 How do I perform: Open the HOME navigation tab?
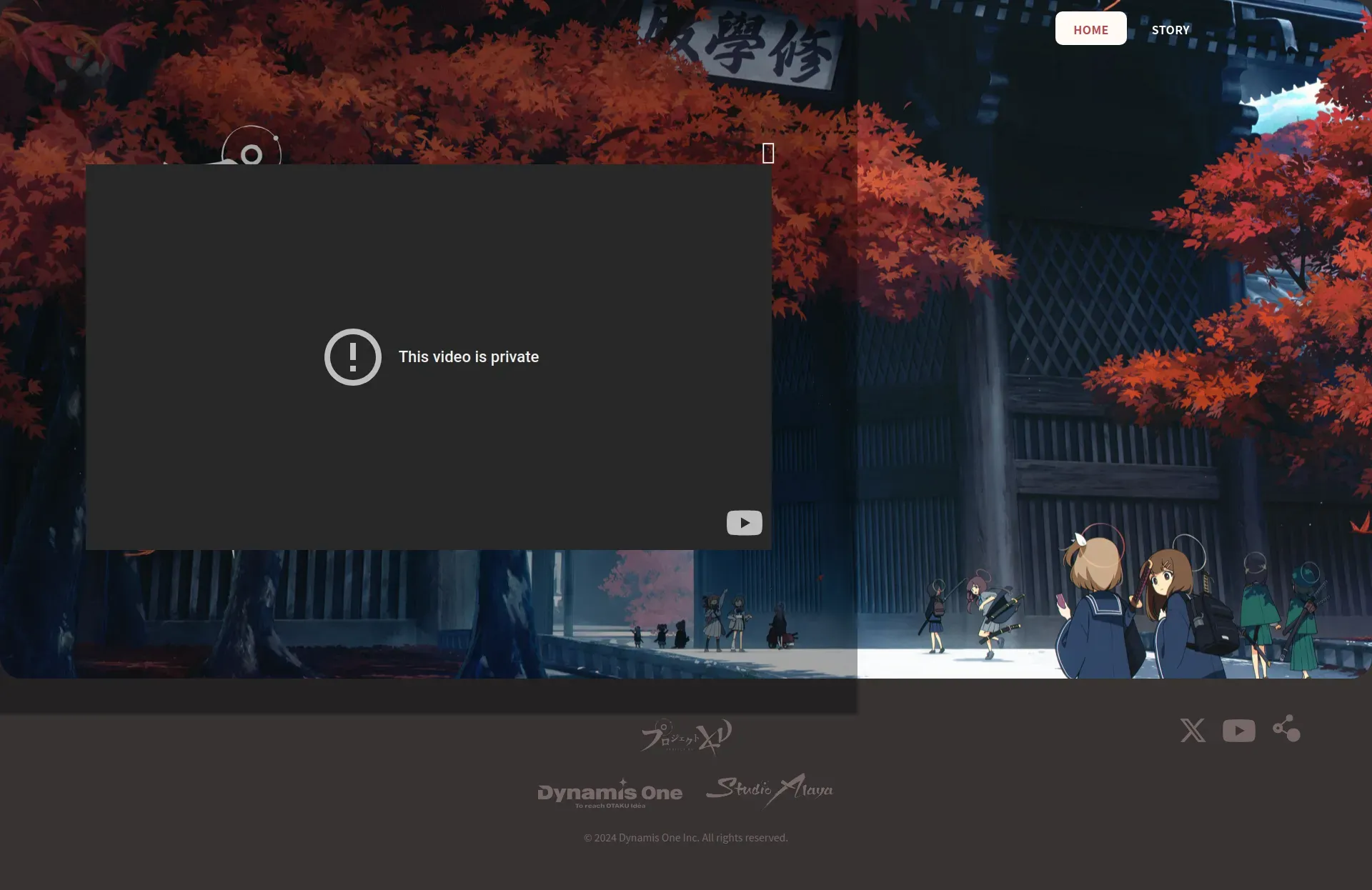[1090, 29]
